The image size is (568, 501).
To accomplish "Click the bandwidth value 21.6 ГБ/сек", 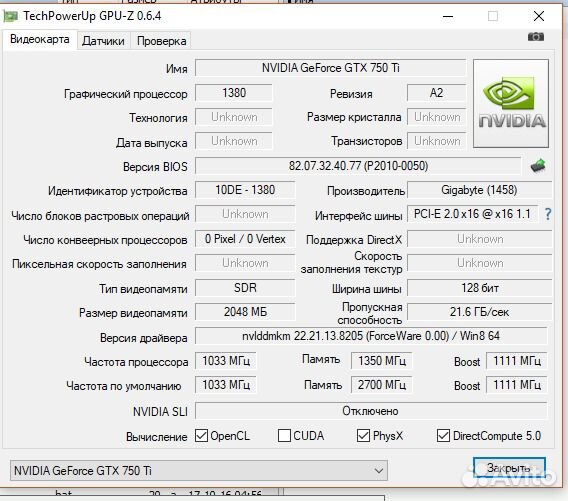I will 479,312.
